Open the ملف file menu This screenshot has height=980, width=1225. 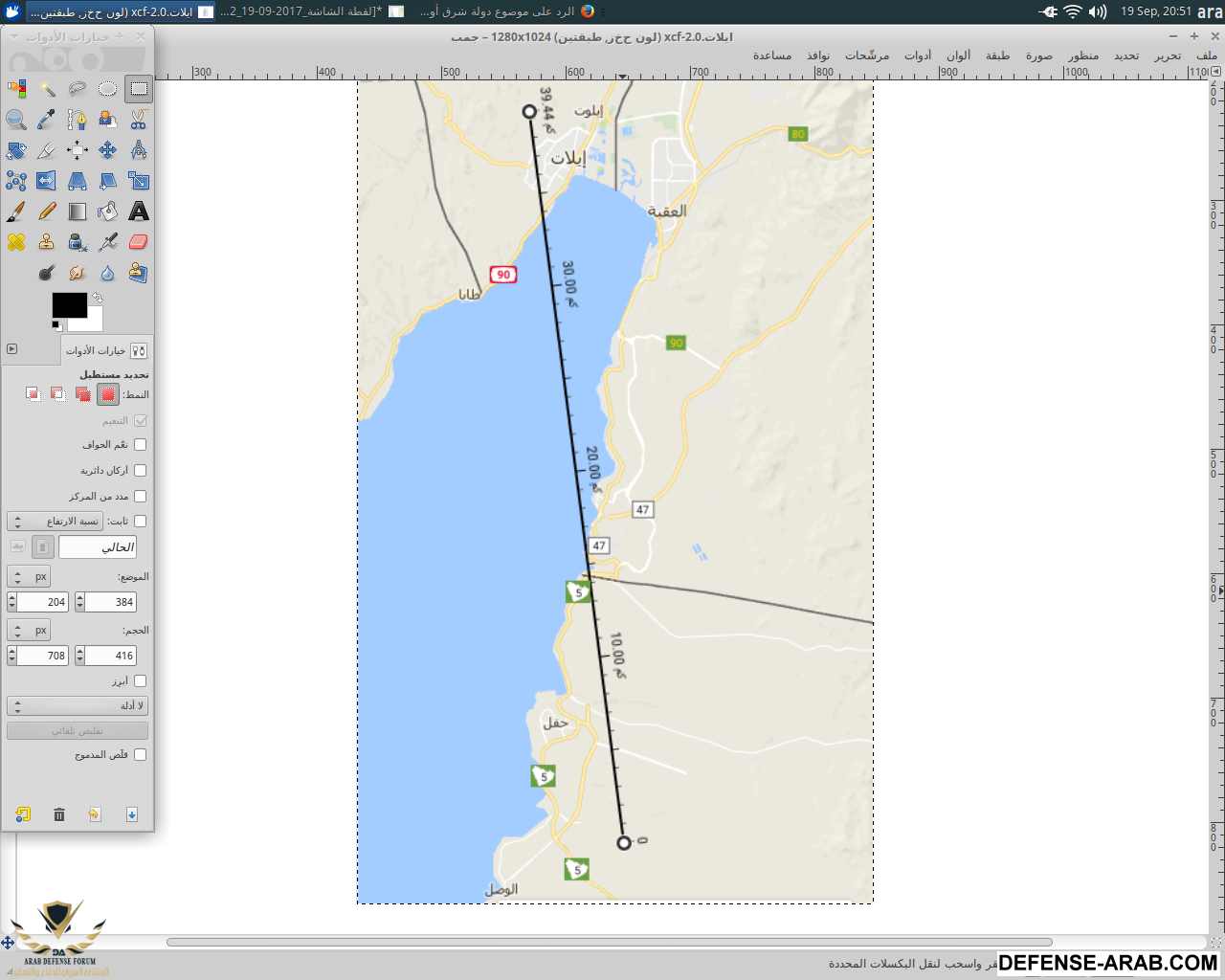[1206, 56]
